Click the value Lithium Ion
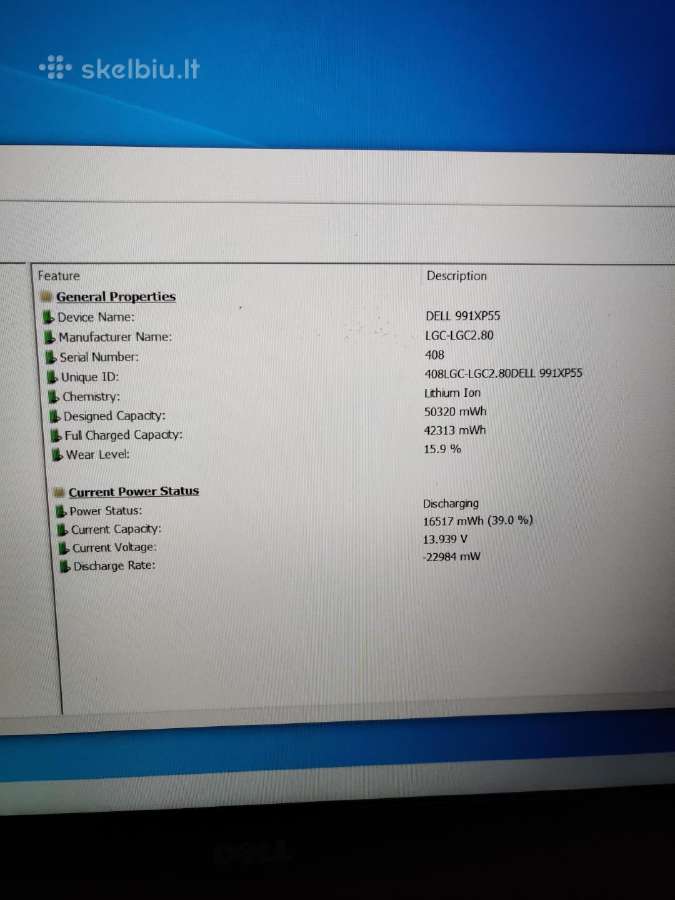 tap(452, 393)
